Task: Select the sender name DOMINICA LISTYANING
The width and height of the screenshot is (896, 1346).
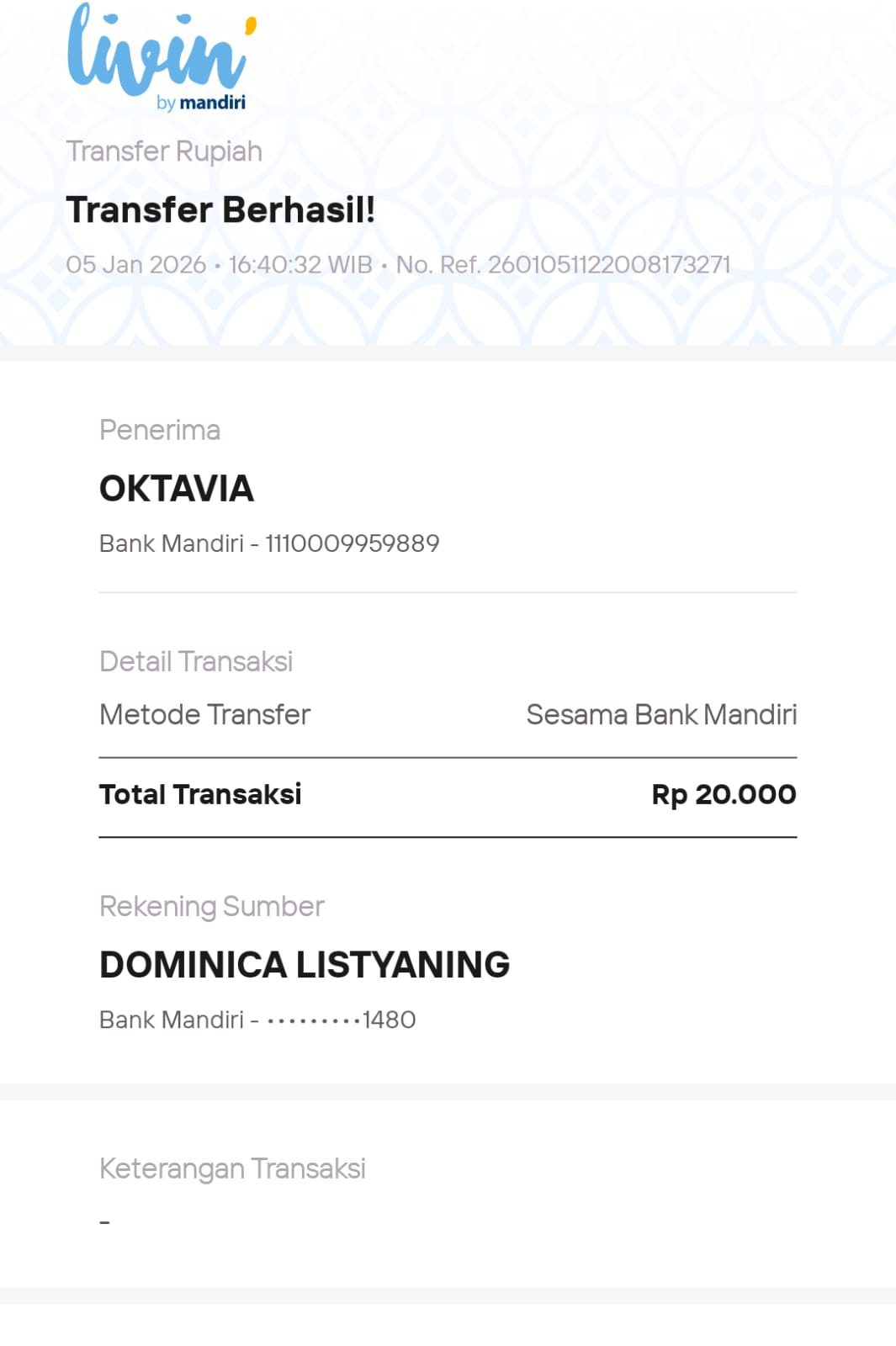Action: click(x=305, y=965)
